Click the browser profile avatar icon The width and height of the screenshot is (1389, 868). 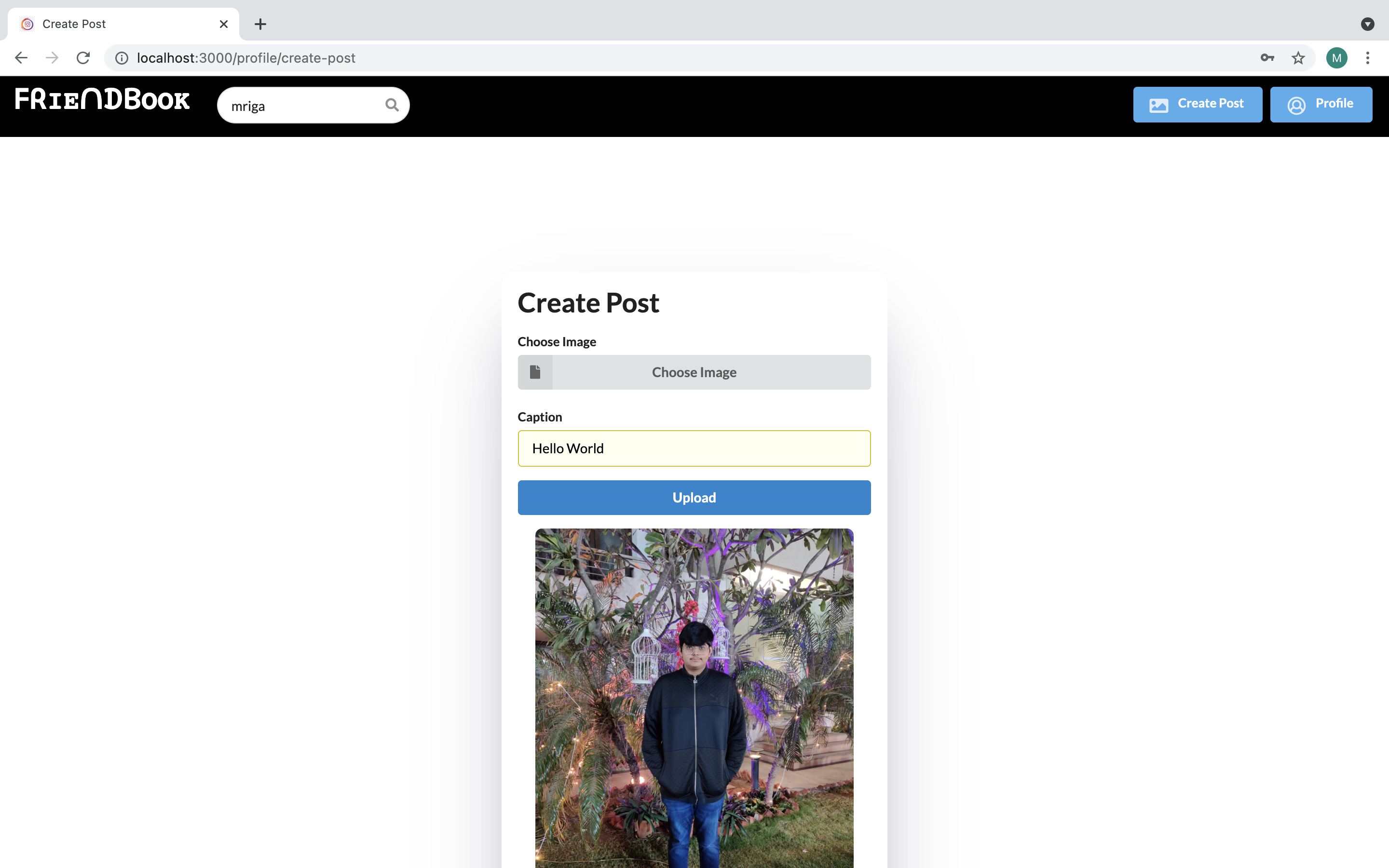pyautogui.click(x=1338, y=57)
